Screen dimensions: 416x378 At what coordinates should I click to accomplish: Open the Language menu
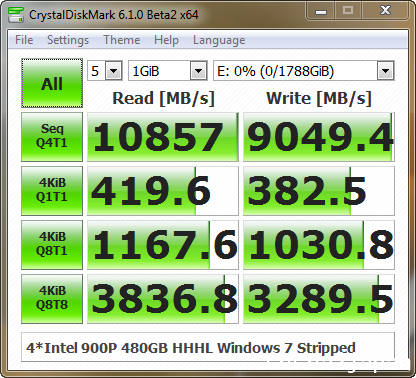[x=219, y=40]
